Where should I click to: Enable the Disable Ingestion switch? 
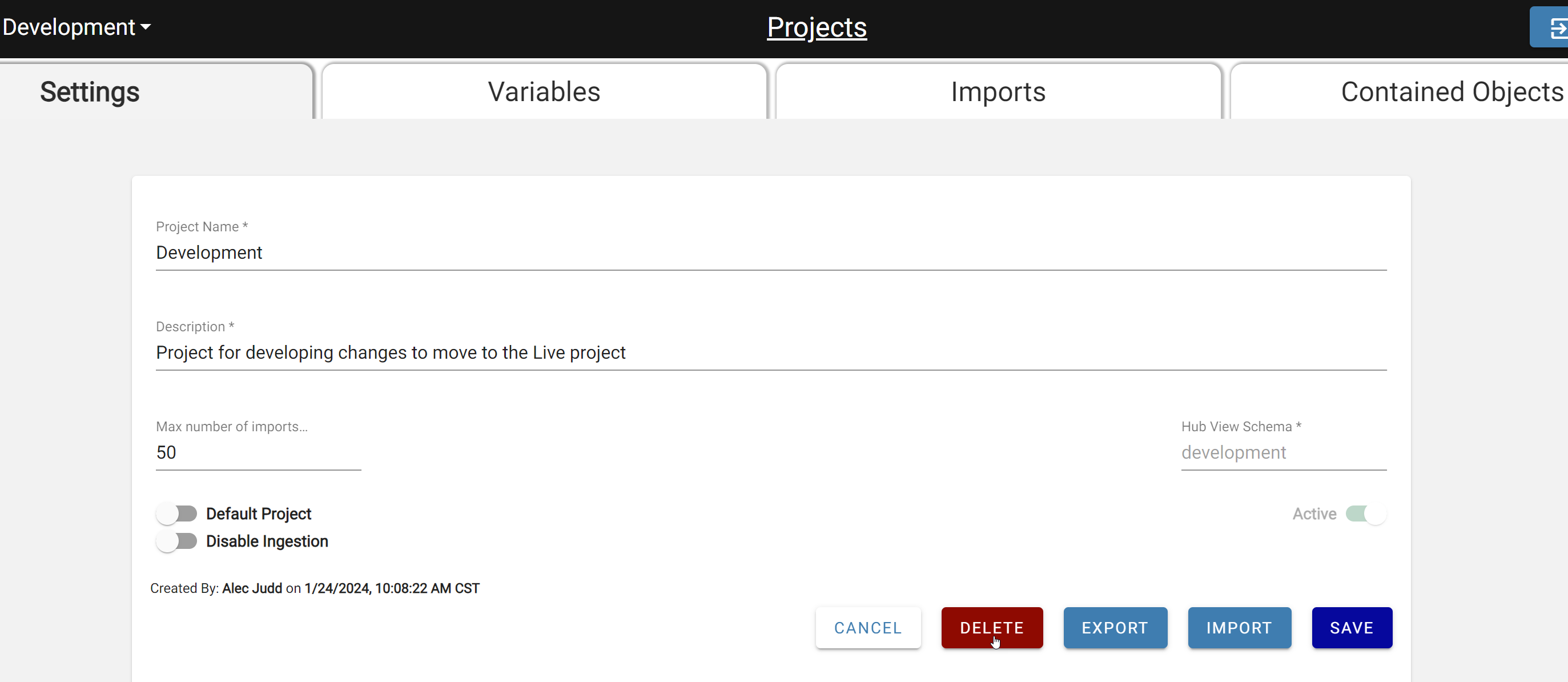pyautogui.click(x=176, y=541)
